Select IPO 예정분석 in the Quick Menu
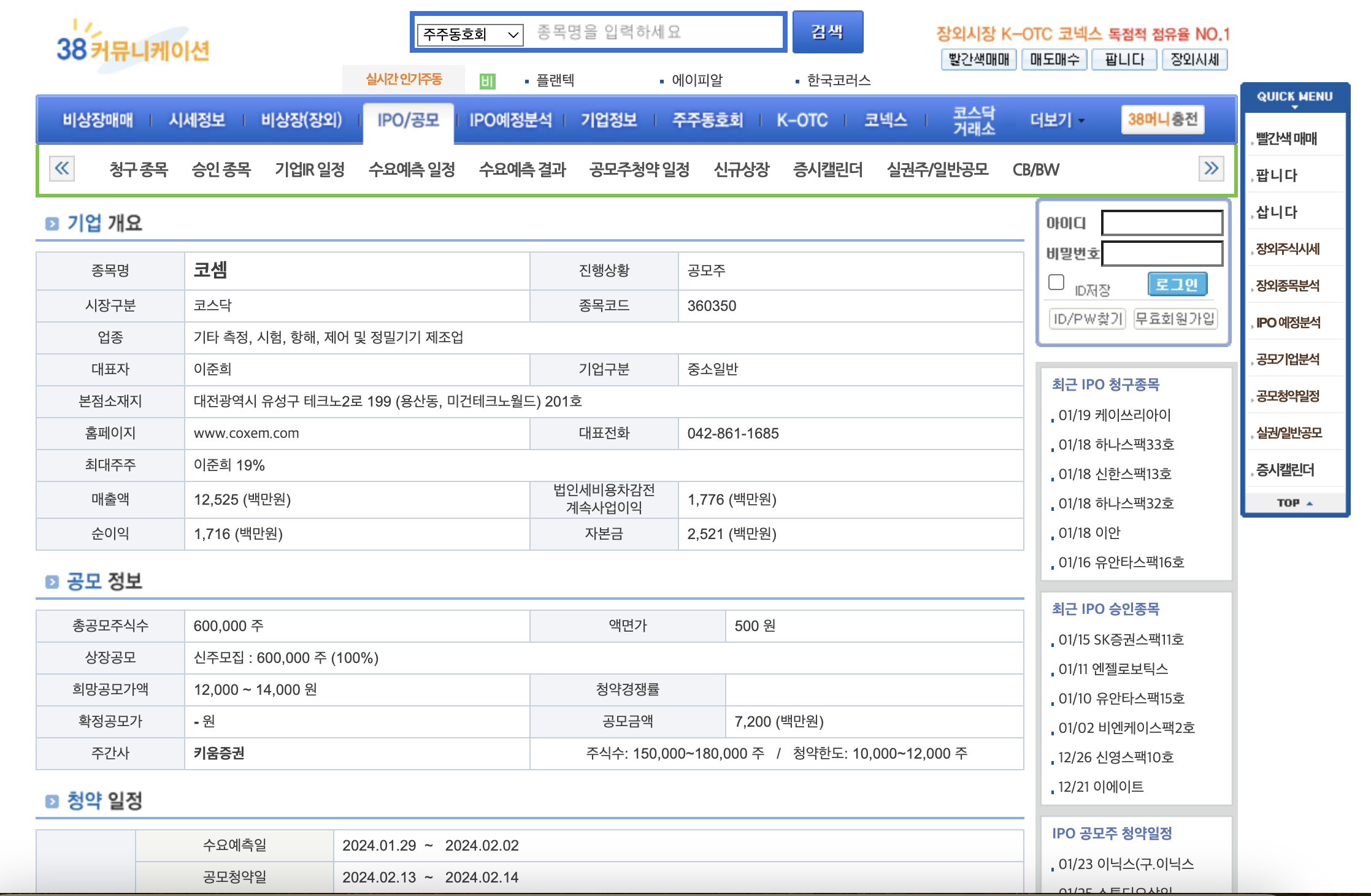The height and width of the screenshot is (896, 1371). pyautogui.click(x=1289, y=323)
